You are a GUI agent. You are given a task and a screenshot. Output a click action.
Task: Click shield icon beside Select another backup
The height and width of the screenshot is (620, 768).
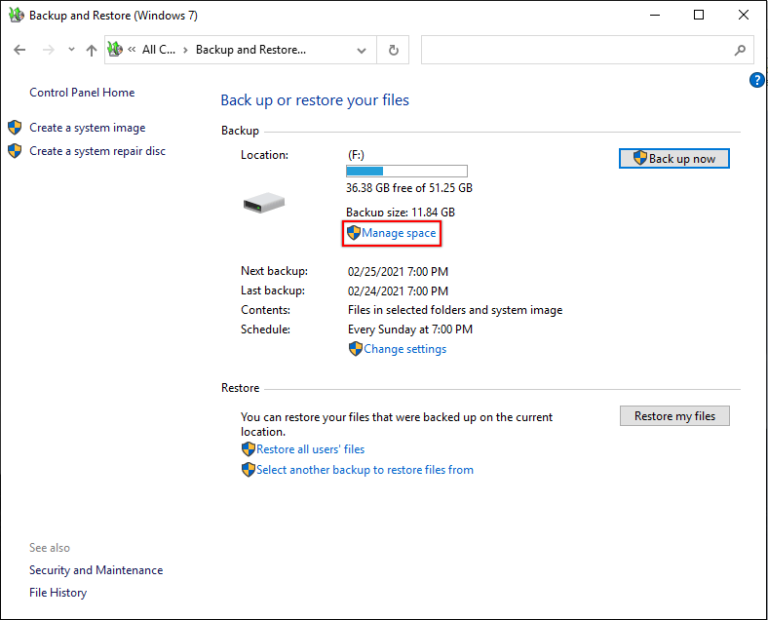point(248,470)
